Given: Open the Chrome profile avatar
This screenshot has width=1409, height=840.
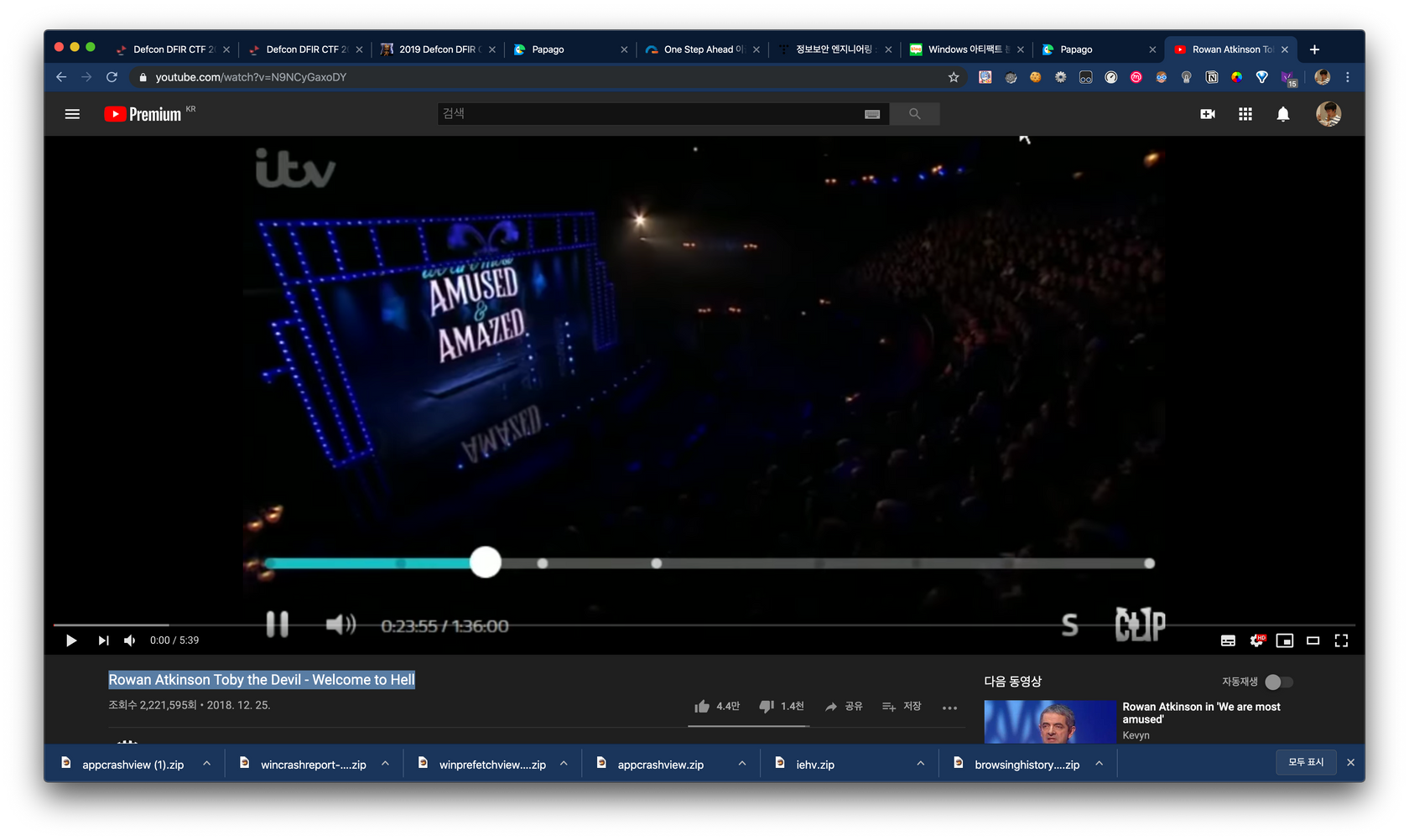Looking at the screenshot, I should 1323,77.
